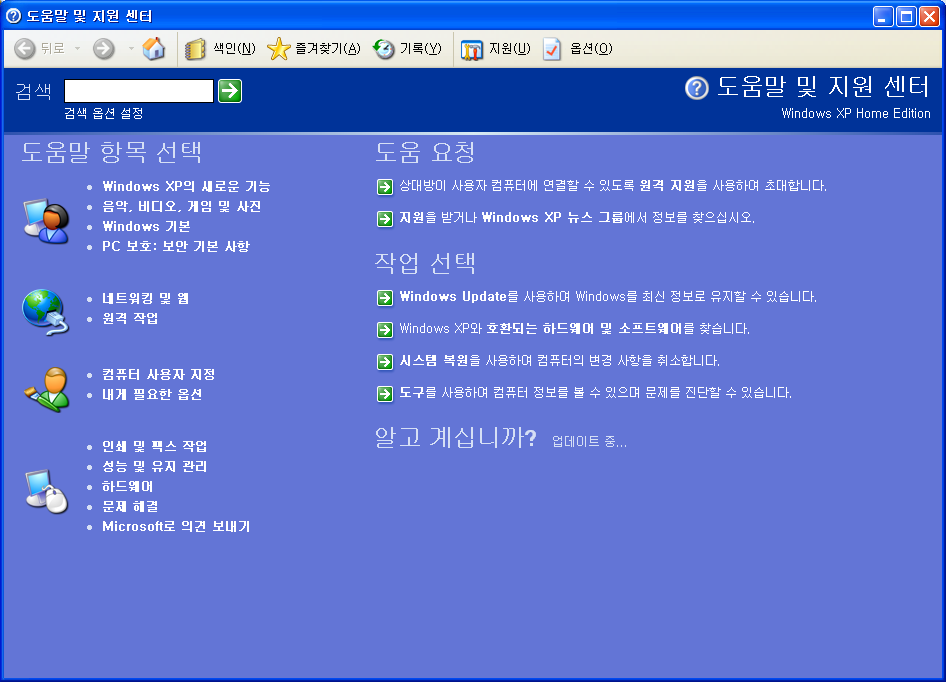Open the Windows XP 뉴스 그룹 support link
The height and width of the screenshot is (682, 946).
577,217
